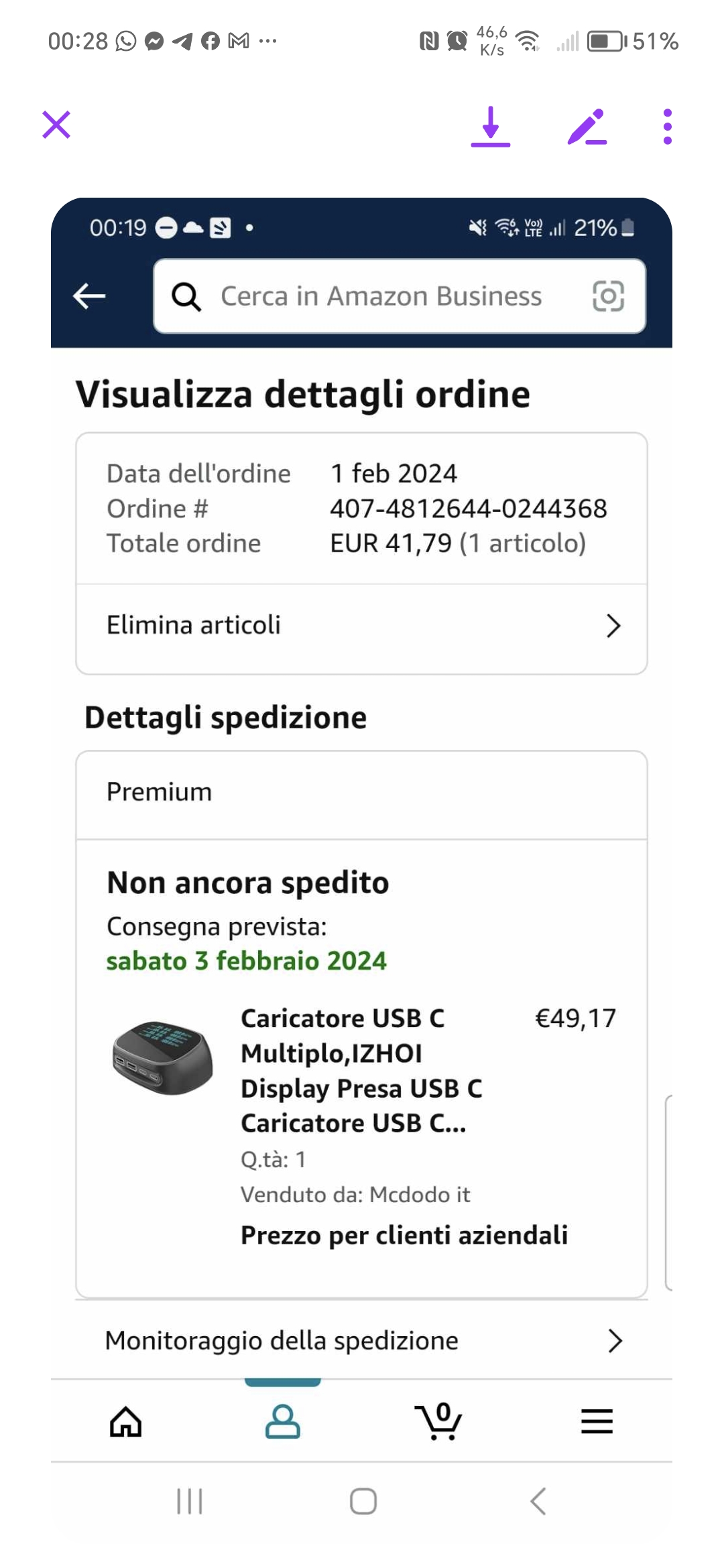Open the account profile tab
This screenshot has width=724, height=1568.
pos(283,1421)
